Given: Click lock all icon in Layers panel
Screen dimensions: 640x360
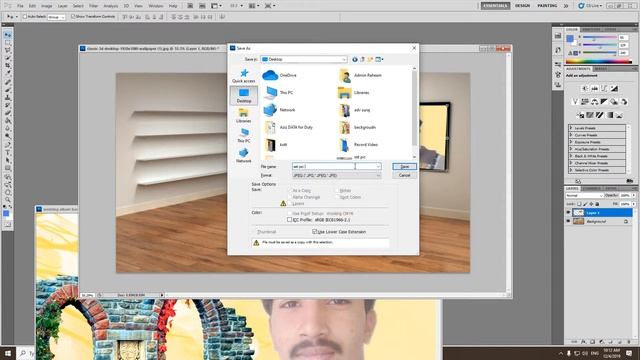Looking at the screenshot, I should point(598,204).
